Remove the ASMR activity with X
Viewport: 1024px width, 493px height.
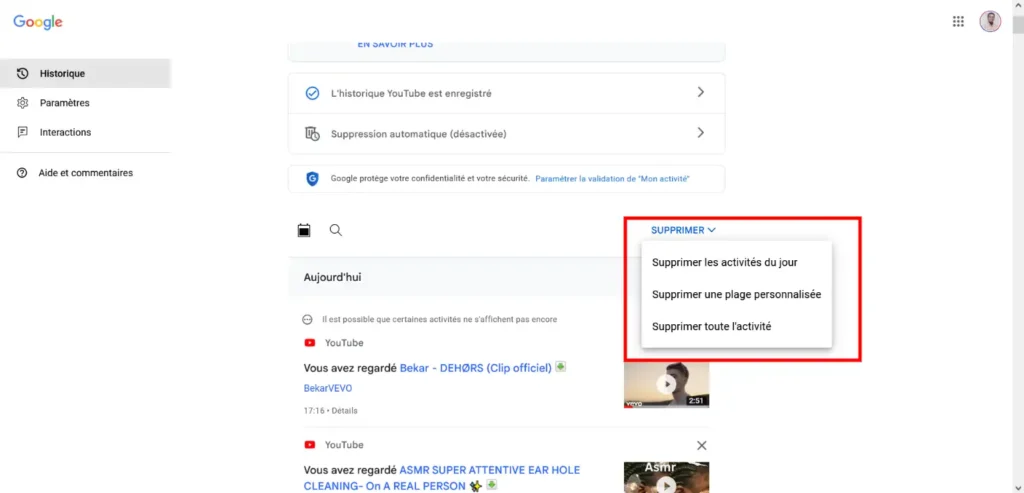coord(701,445)
